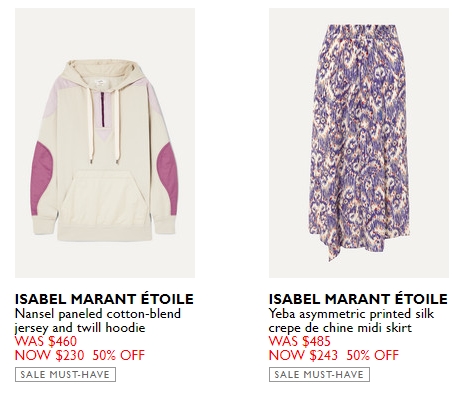Select the hoodie's SALE MUST-HAVE badge
This screenshot has width=456, height=394.
click(x=65, y=374)
